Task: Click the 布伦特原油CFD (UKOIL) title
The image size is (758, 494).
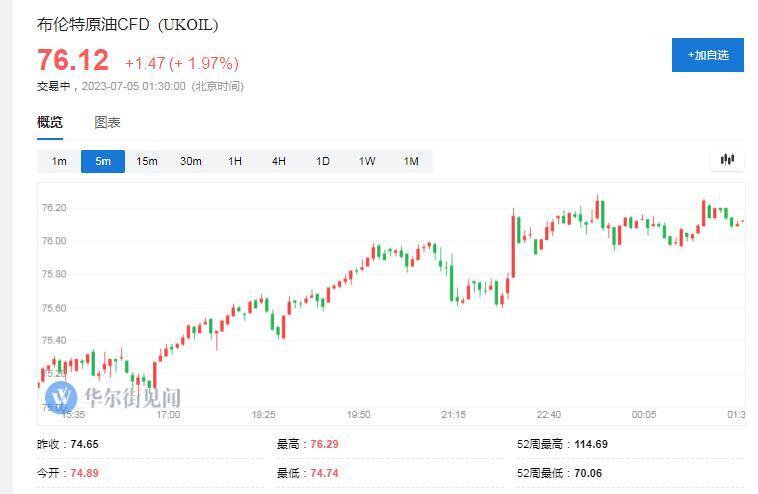Action: (x=128, y=24)
